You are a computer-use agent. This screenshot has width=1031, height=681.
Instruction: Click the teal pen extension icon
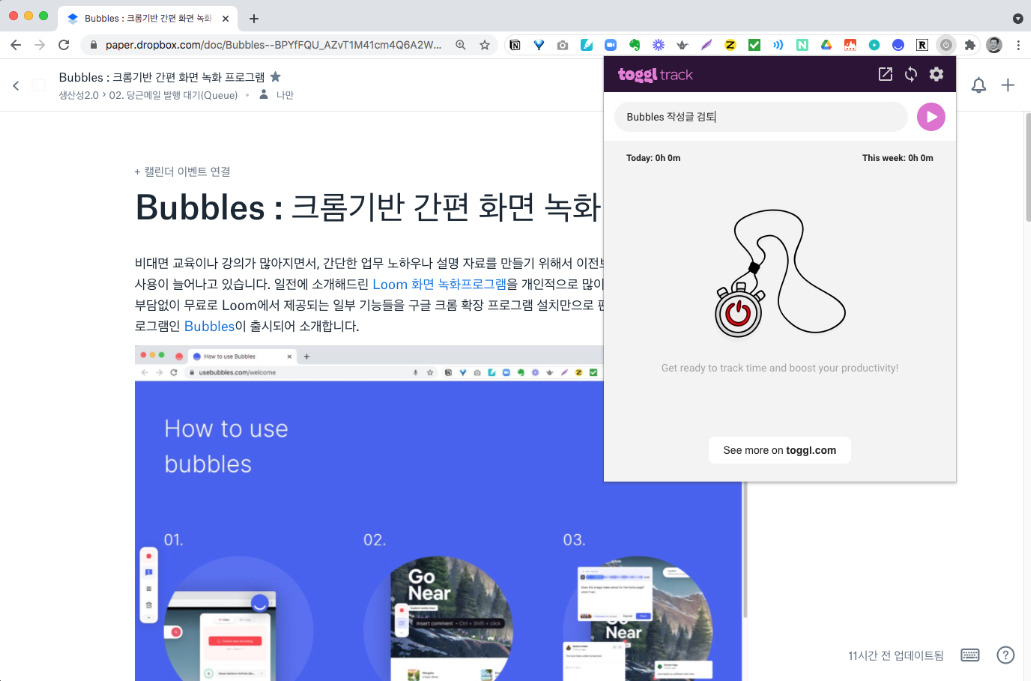[x=587, y=45]
